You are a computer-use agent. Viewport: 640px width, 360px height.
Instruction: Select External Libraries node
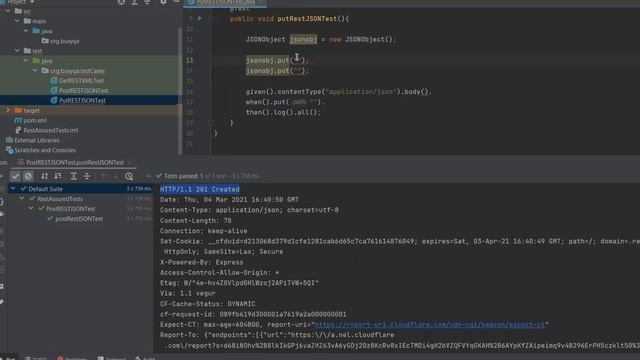pyautogui.click(x=37, y=140)
